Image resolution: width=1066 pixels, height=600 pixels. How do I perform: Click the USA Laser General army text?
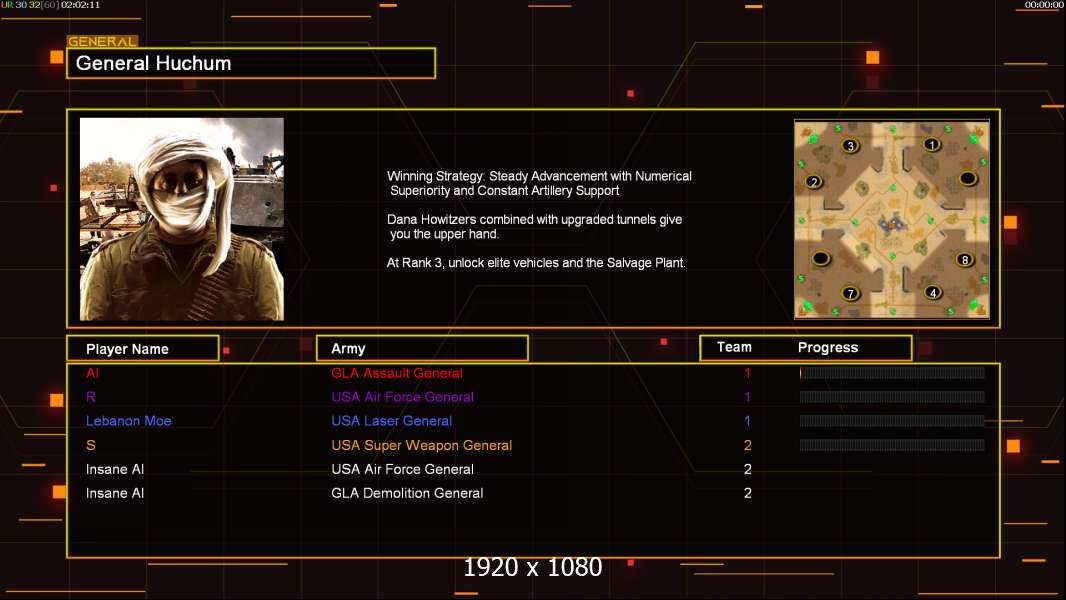tap(392, 421)
